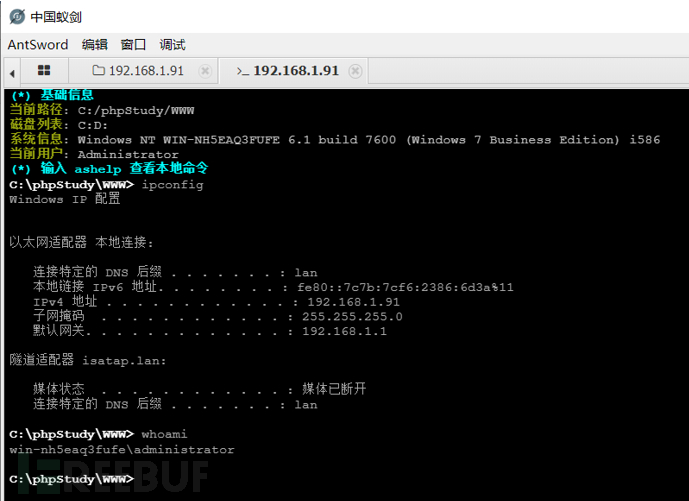Click the 输入 ashelp 查看本地命令 hint
This screenshot has height=501, width=689.
[x=109, y=168]
